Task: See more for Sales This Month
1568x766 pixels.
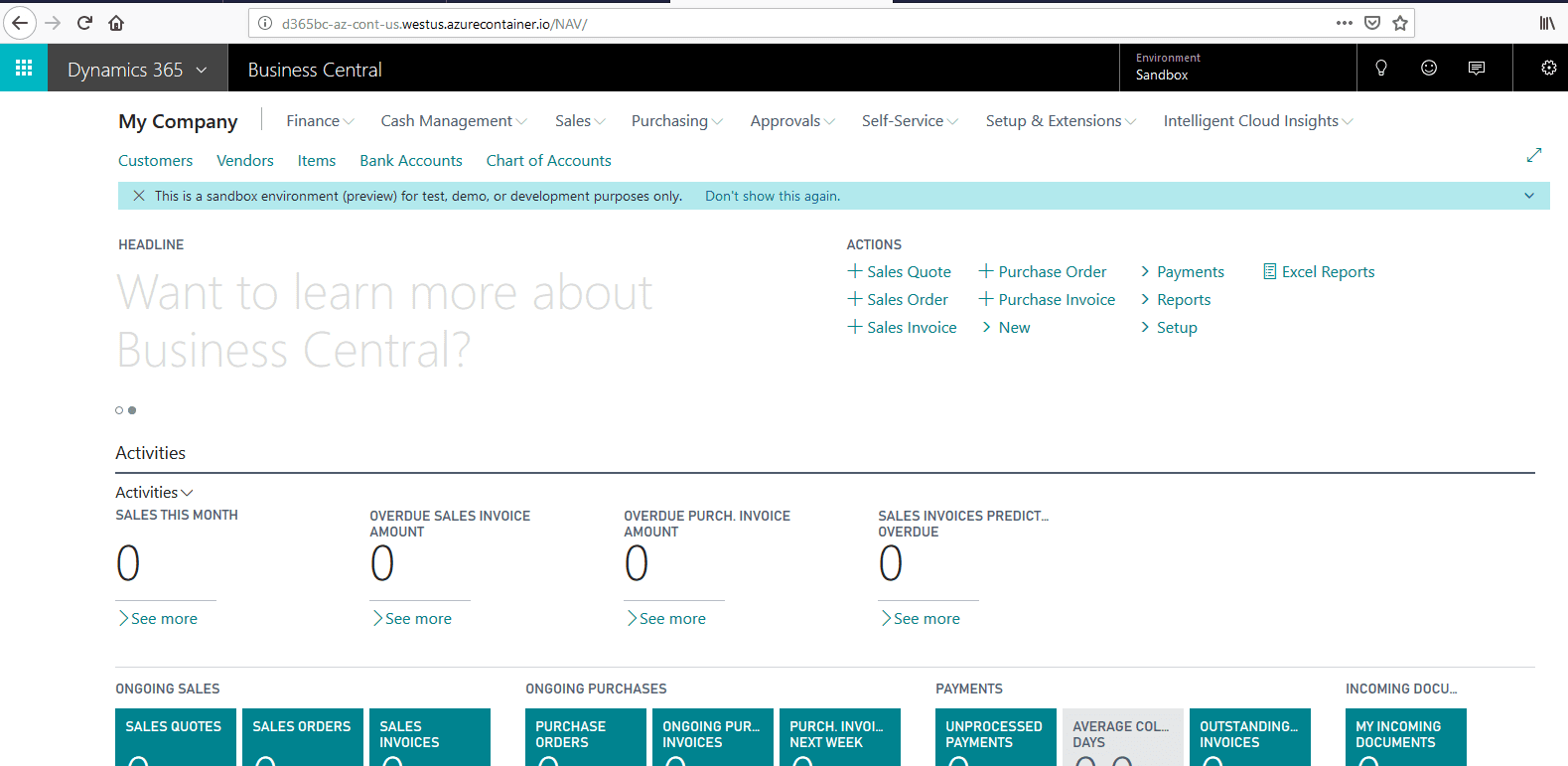Action: tap(158, 618)
